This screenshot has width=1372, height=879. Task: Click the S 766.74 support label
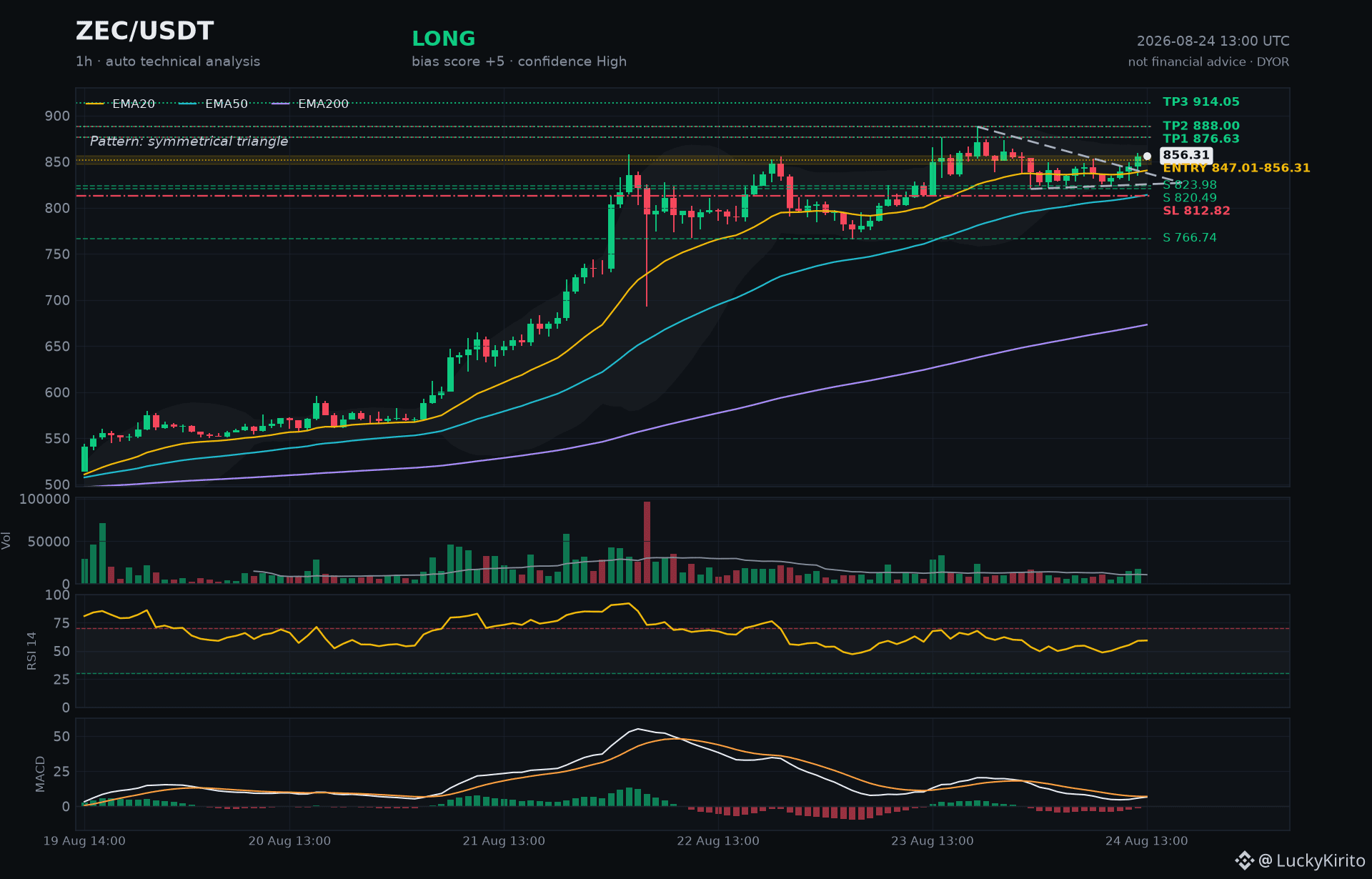click(x=1190, y=238)
